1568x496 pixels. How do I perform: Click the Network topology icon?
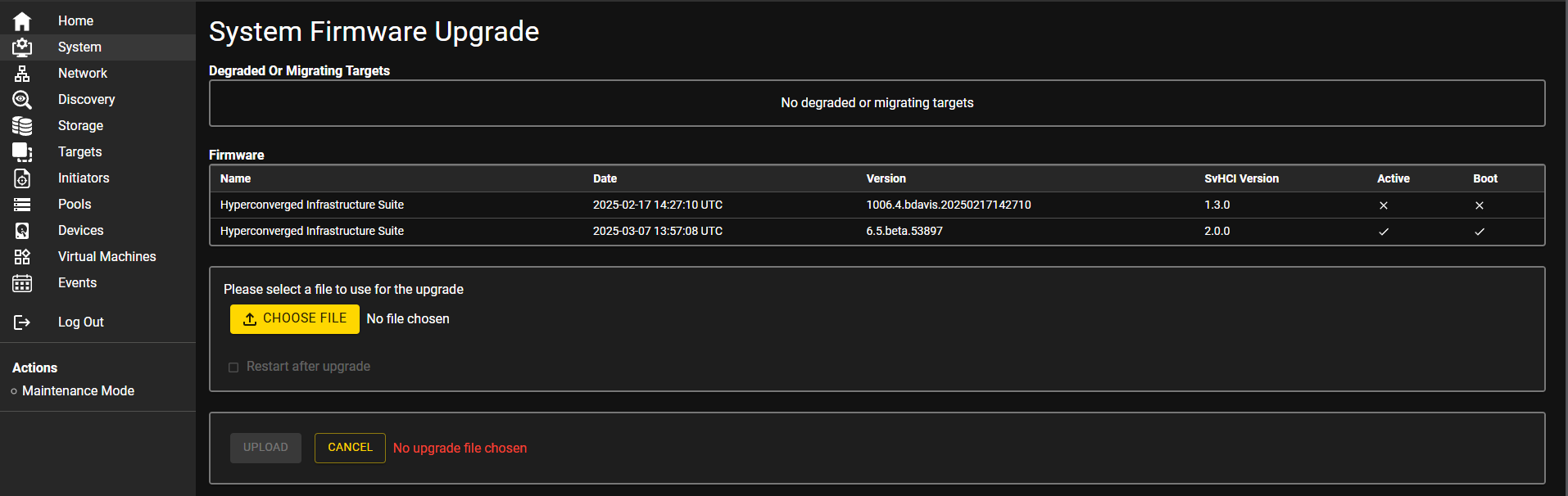coord(22,74)
